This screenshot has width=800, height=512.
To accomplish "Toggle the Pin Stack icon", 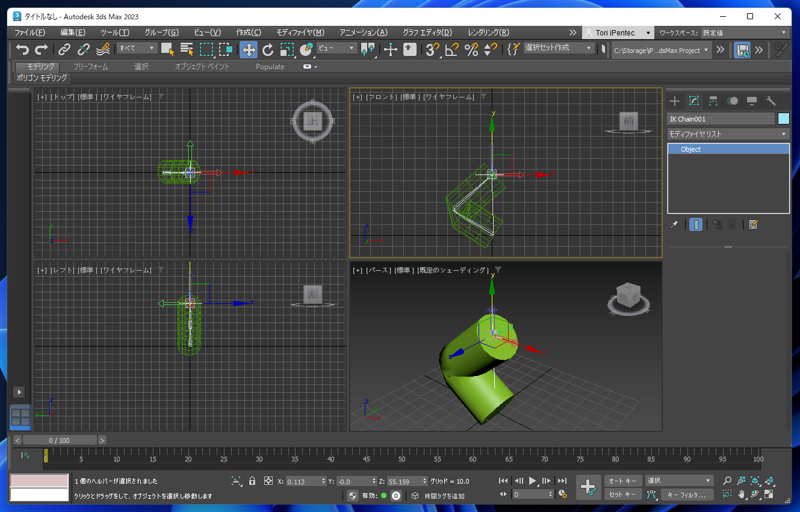I will click(x=674, y=224).
